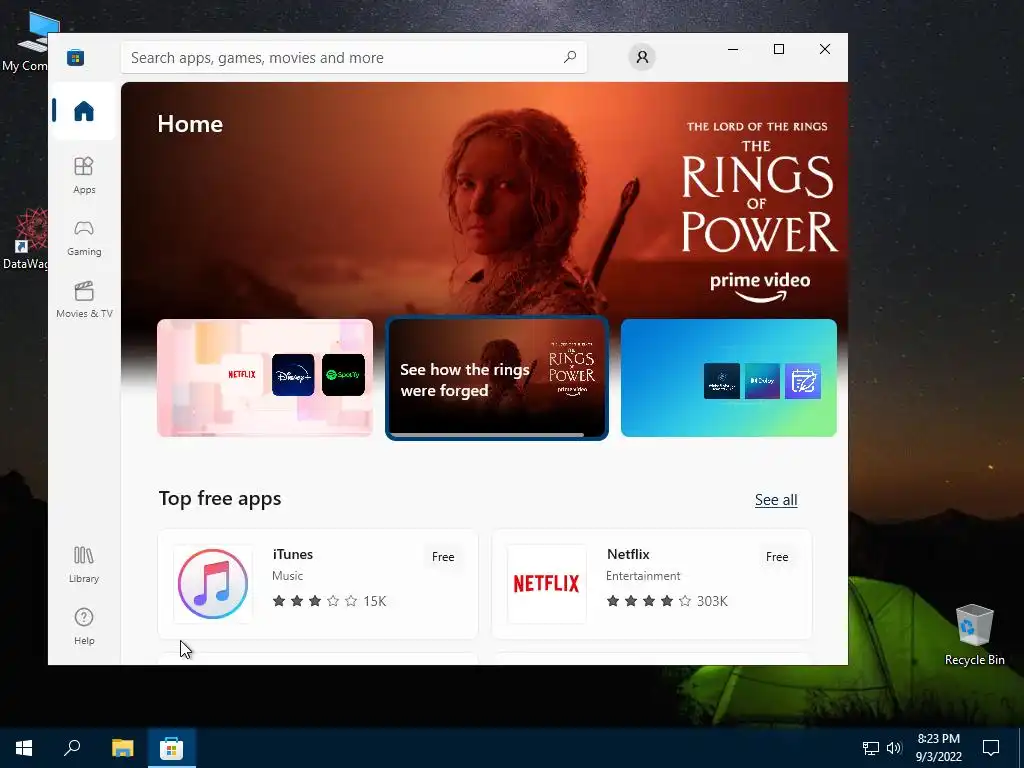Open taskbar search
1024x768 pixels.
pos(72,748)
